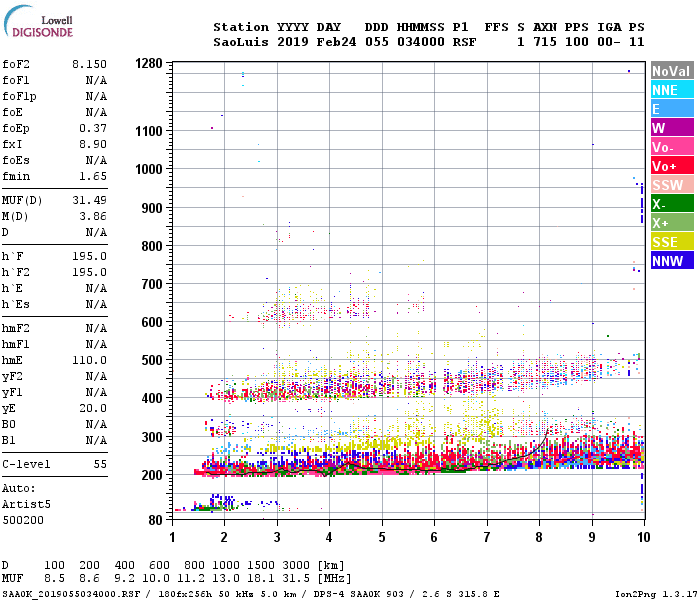Click the MUF 8.5 table value
The image size is (700, 600).
(x=54, y=579)
